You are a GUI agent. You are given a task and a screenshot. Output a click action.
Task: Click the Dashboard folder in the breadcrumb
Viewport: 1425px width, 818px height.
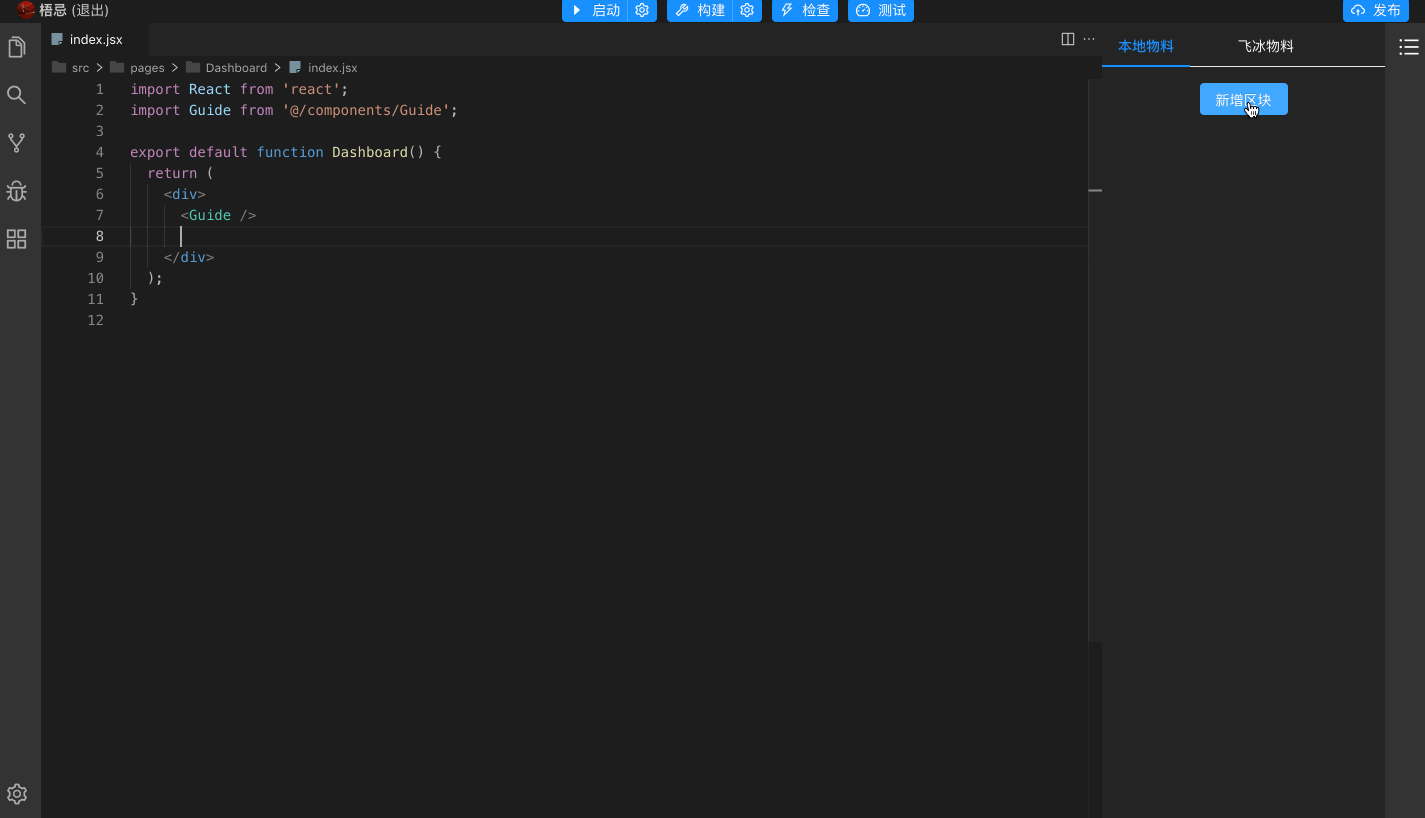pyautogui.click(x=227, y=68)
